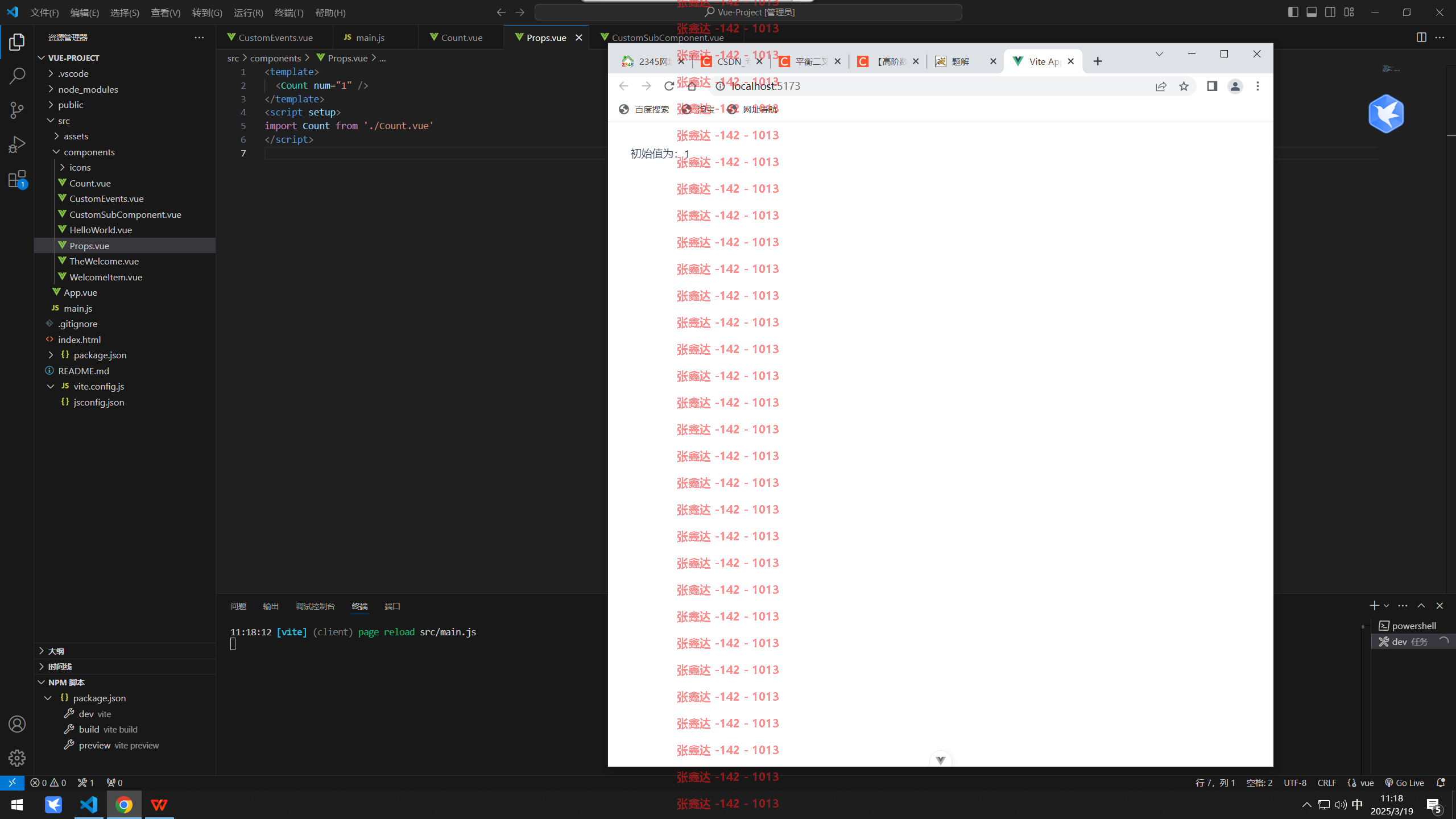Open Run and Debug view
The height and width of the screenshot is (819, 1456).
tap(17, 144)
